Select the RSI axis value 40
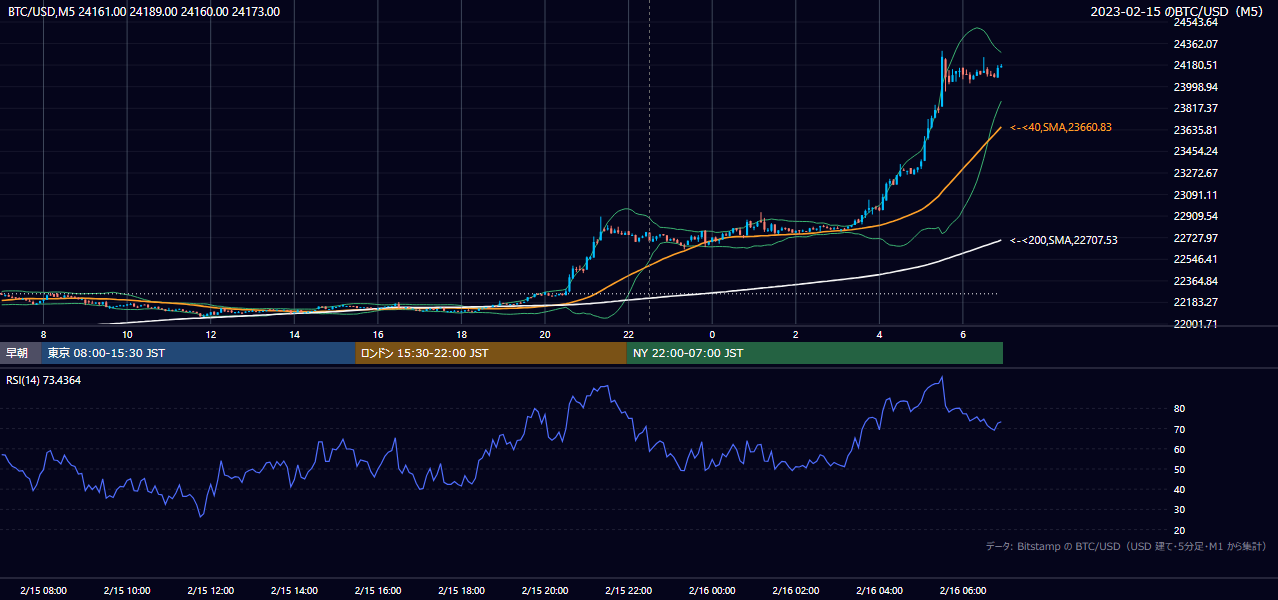The width and height of the screenshot is (1278, 600). coord(1179,489)
